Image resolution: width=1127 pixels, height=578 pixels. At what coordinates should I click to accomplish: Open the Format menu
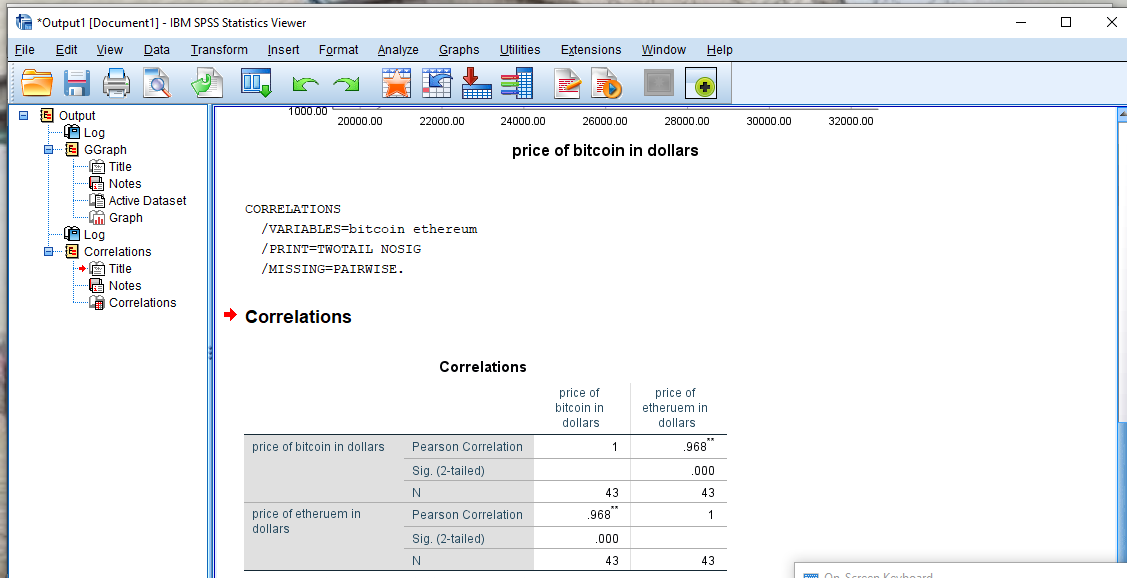coord(339,50)
